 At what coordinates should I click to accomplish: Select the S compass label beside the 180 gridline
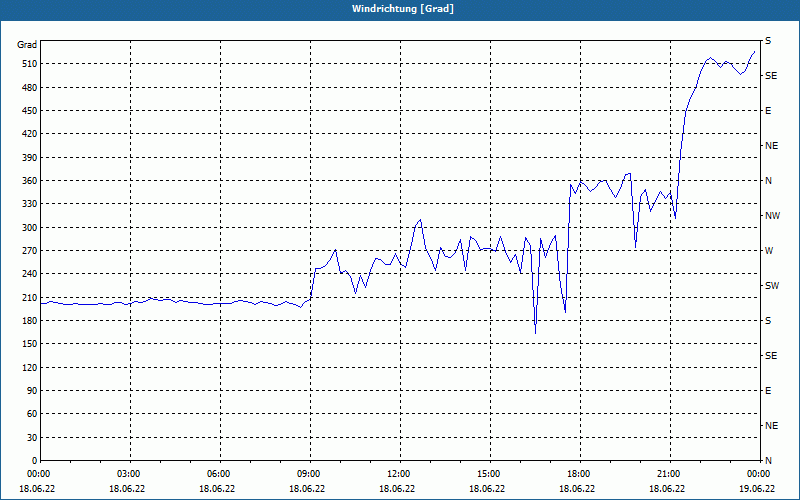click(768, 321)
